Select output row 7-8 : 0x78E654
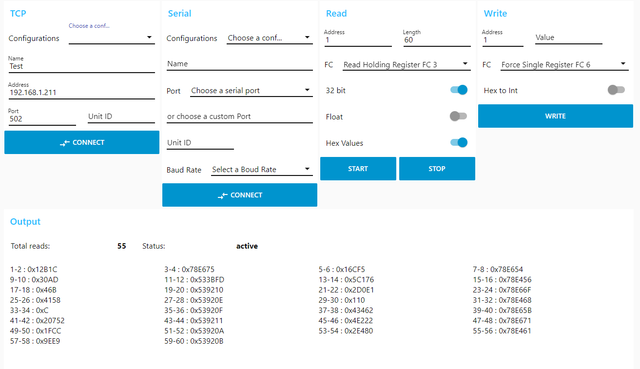This screenshot has height=369, width=640. point(498,269)
